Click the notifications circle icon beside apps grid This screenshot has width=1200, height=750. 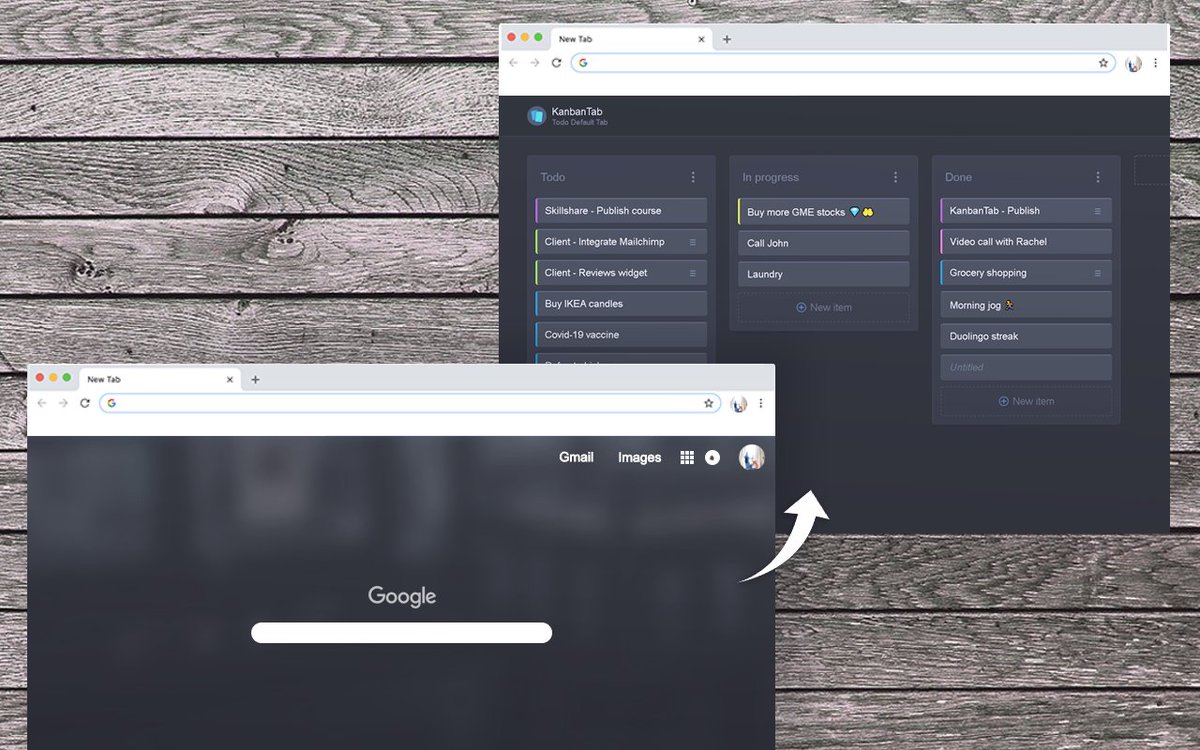coord(712,457)
